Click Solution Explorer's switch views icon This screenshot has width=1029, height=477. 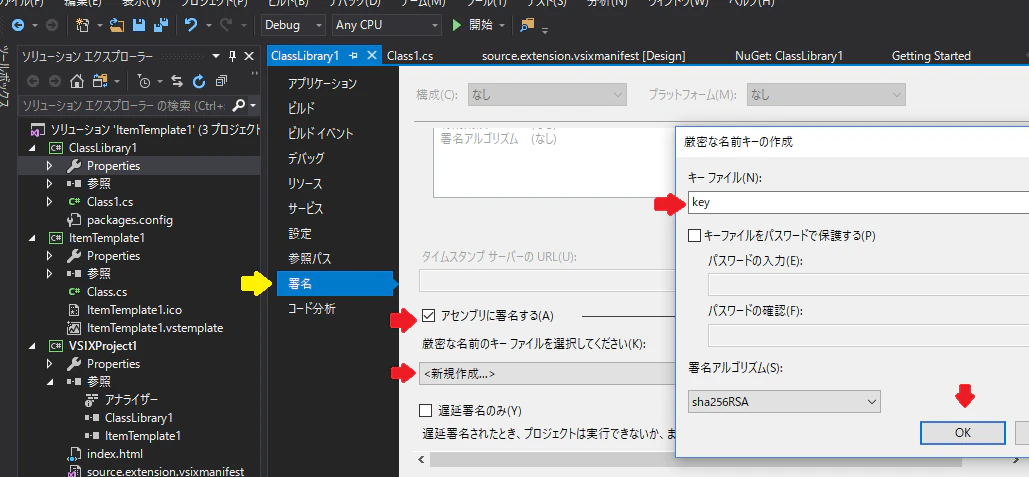[100, 81]
